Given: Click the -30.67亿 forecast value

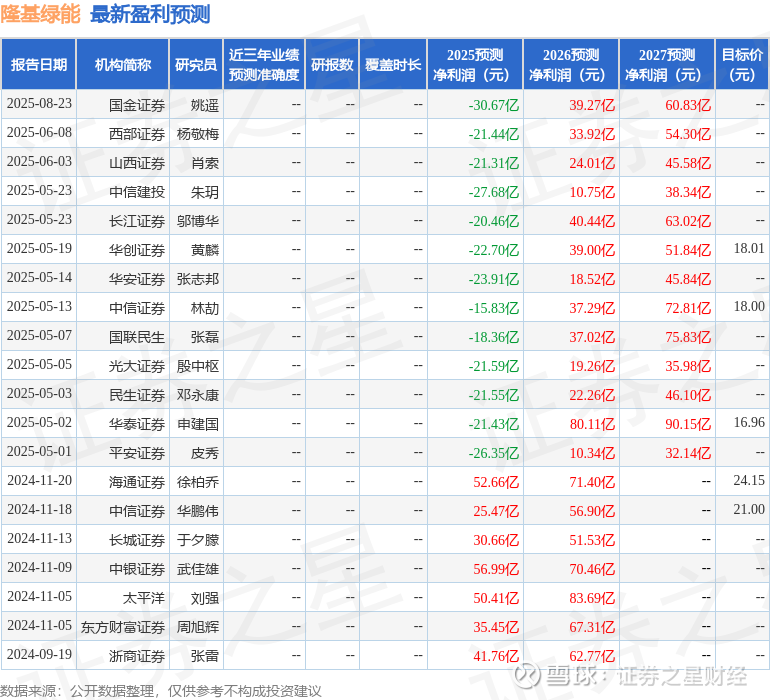Looking at the screenshot, I should point(494,105).
